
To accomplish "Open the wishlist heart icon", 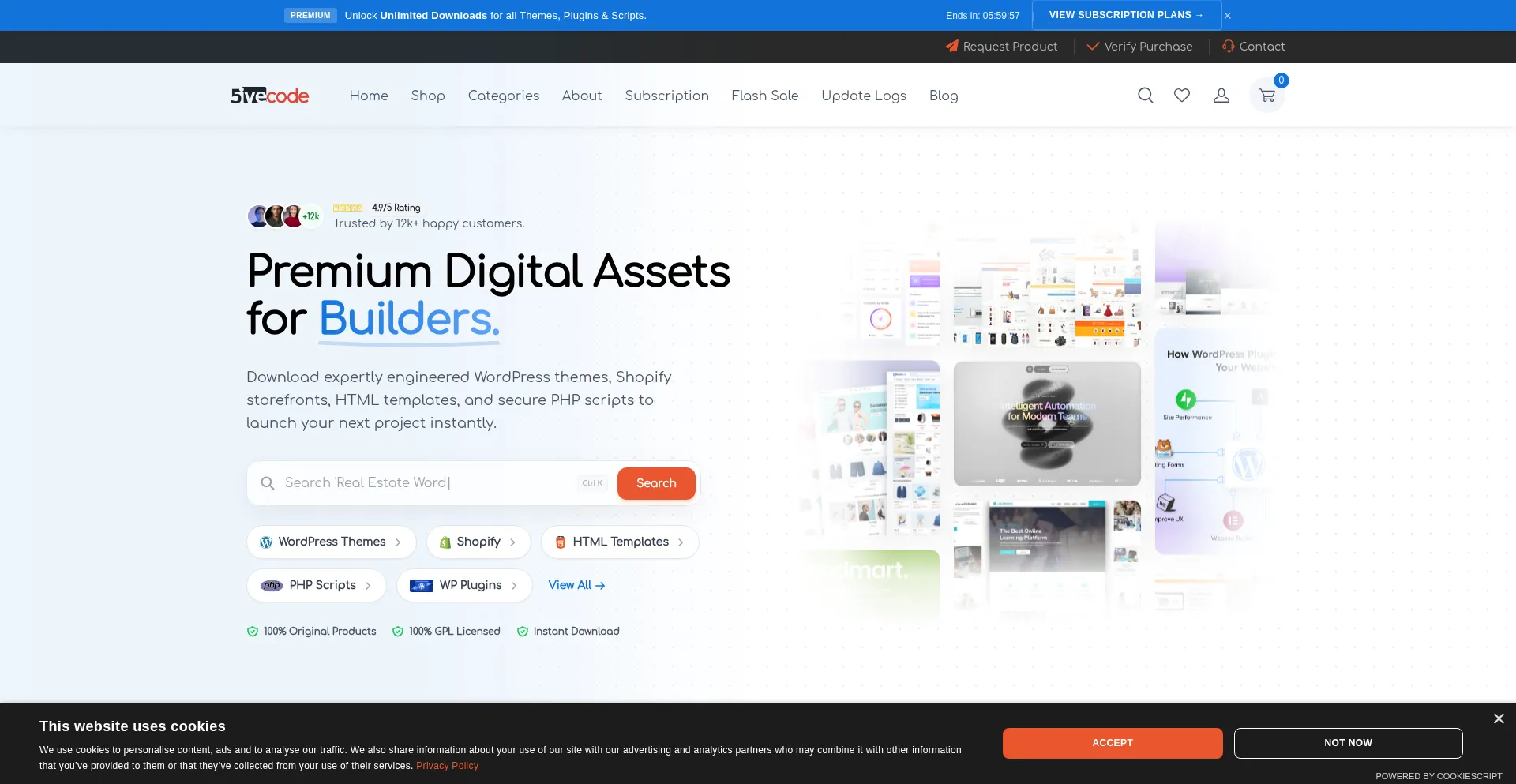I will (1182, 96).
